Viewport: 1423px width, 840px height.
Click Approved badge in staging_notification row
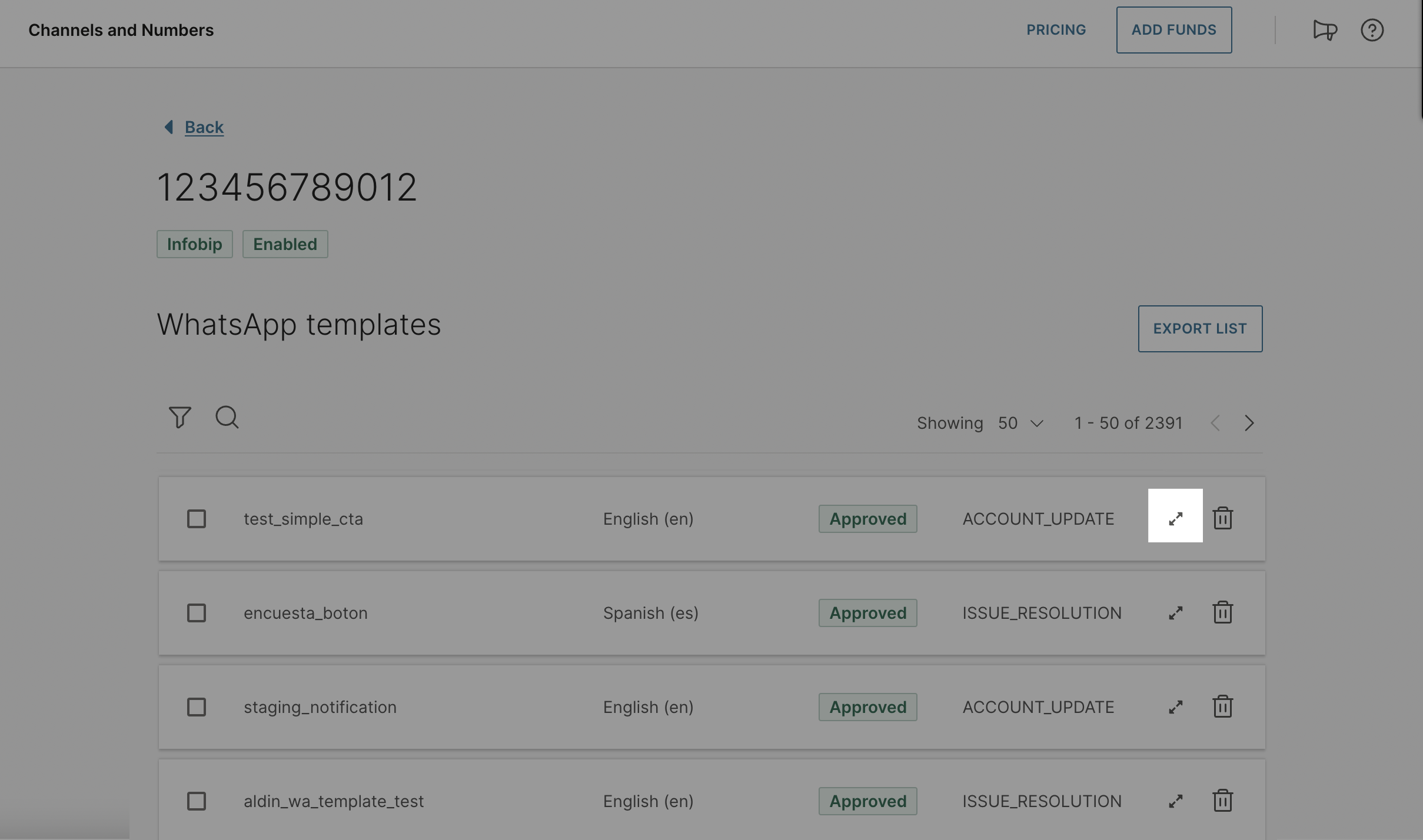click(x=868, y=707)
